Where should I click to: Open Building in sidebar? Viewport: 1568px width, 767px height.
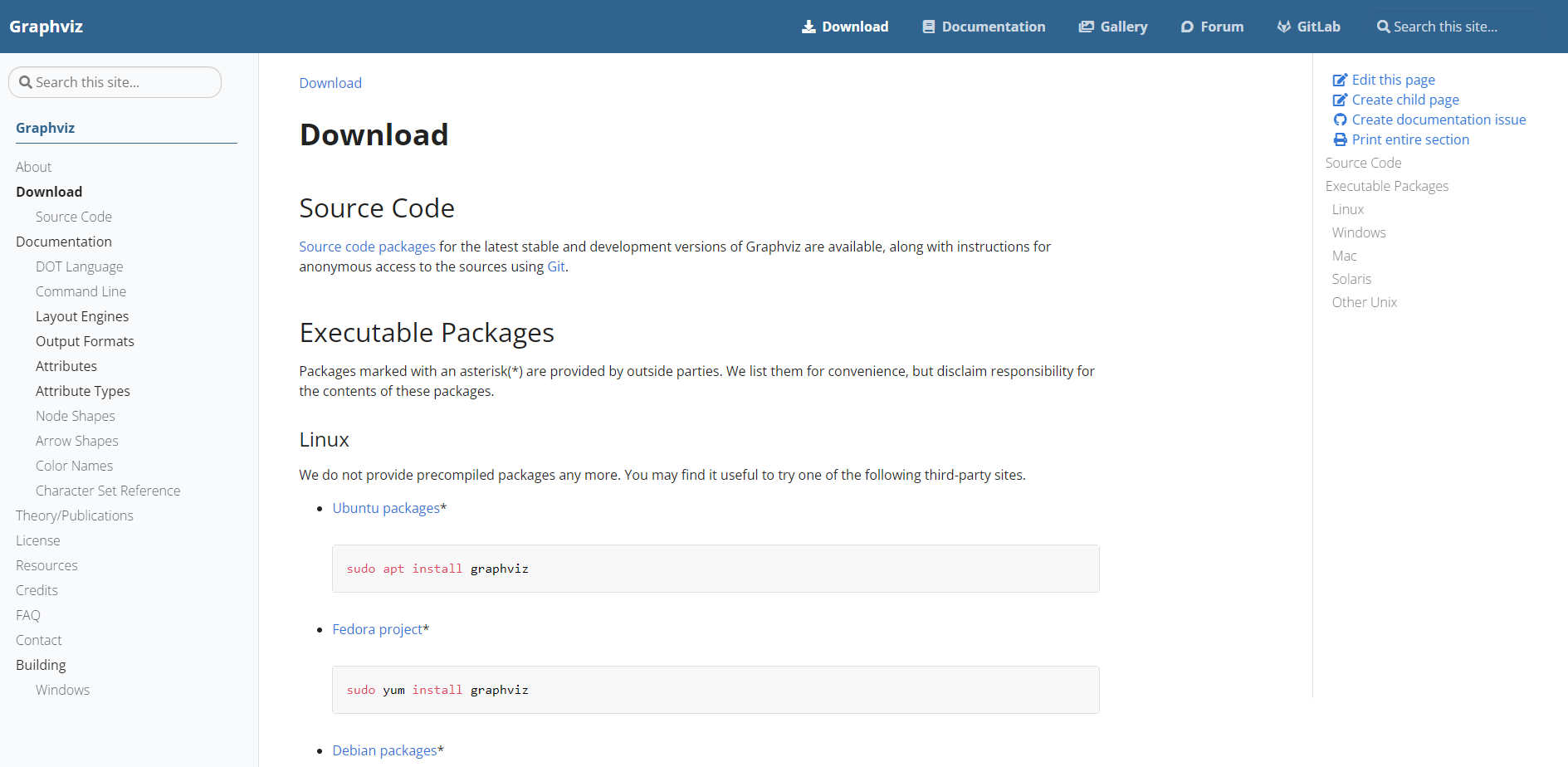coord(41,665)
